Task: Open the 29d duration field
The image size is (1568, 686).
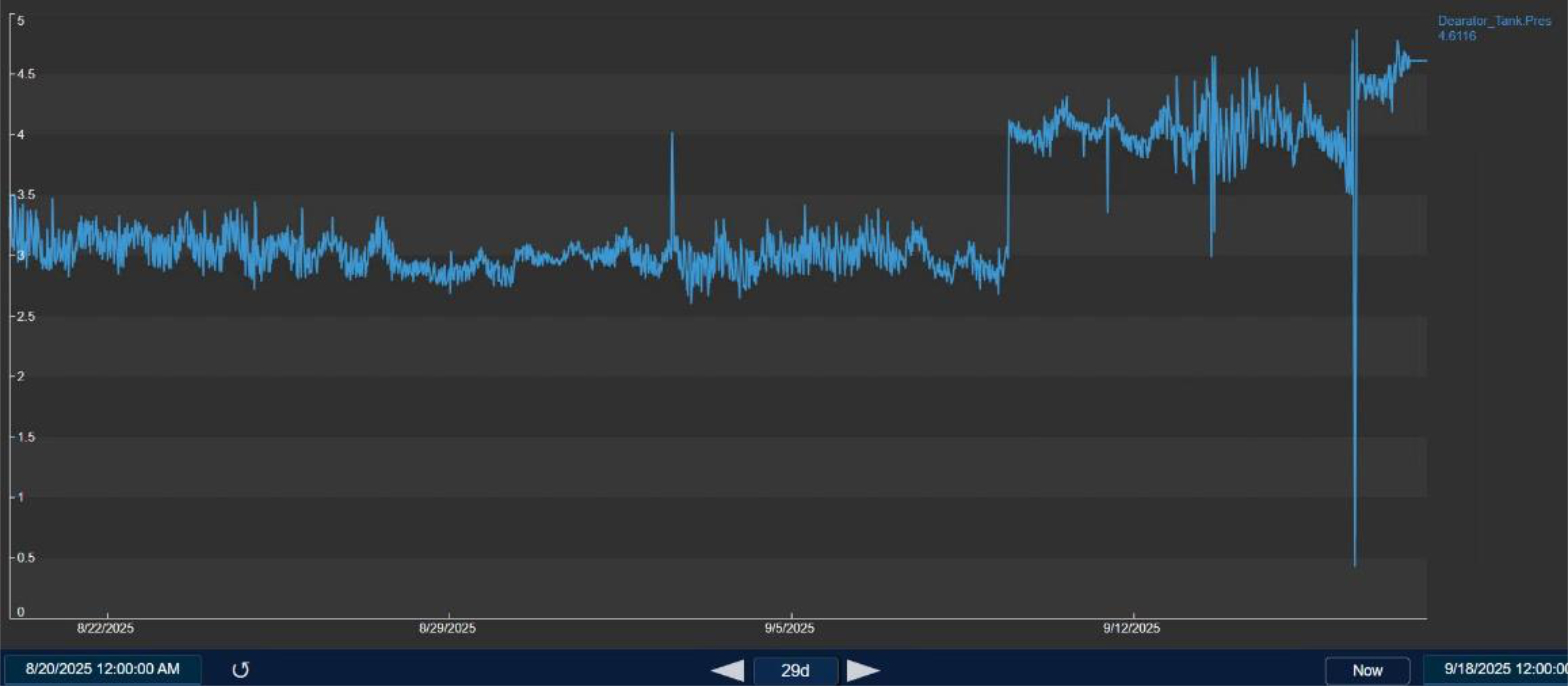Action: [x=795, y=670]
